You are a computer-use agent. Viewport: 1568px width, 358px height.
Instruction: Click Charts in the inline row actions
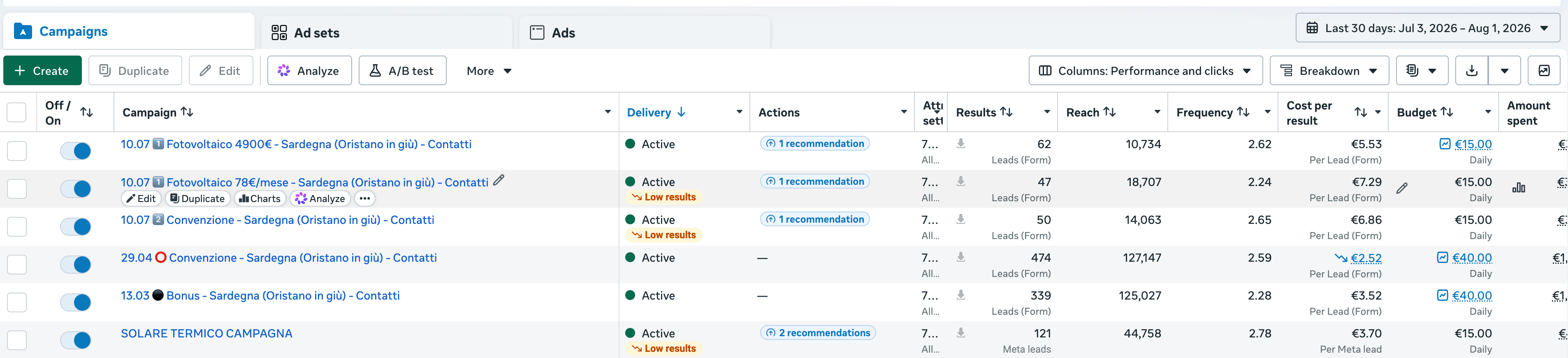pos(260,198)
